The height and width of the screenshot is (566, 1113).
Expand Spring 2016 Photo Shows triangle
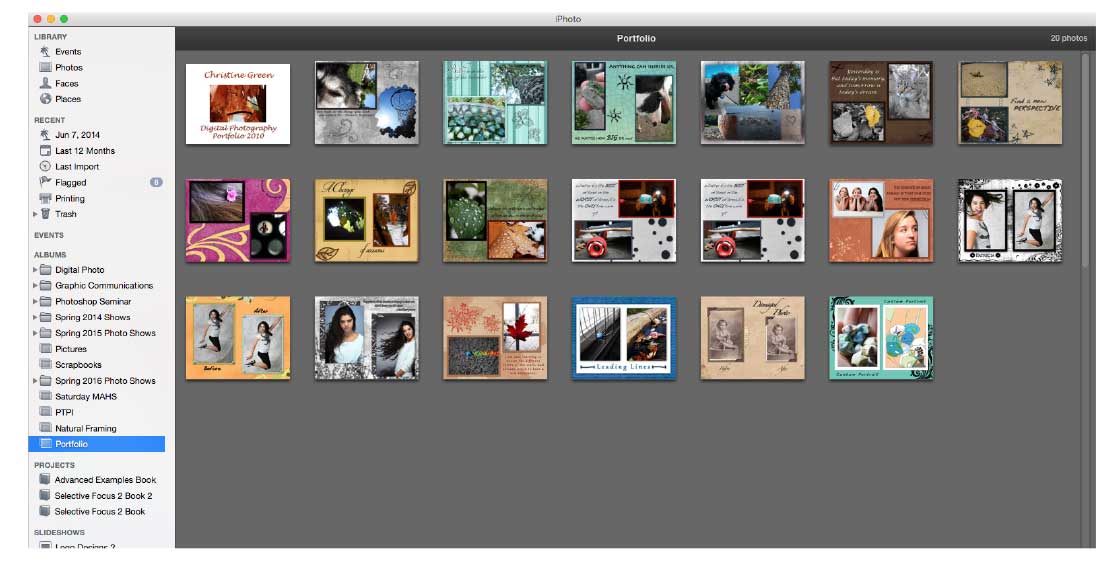coord(35,381)
